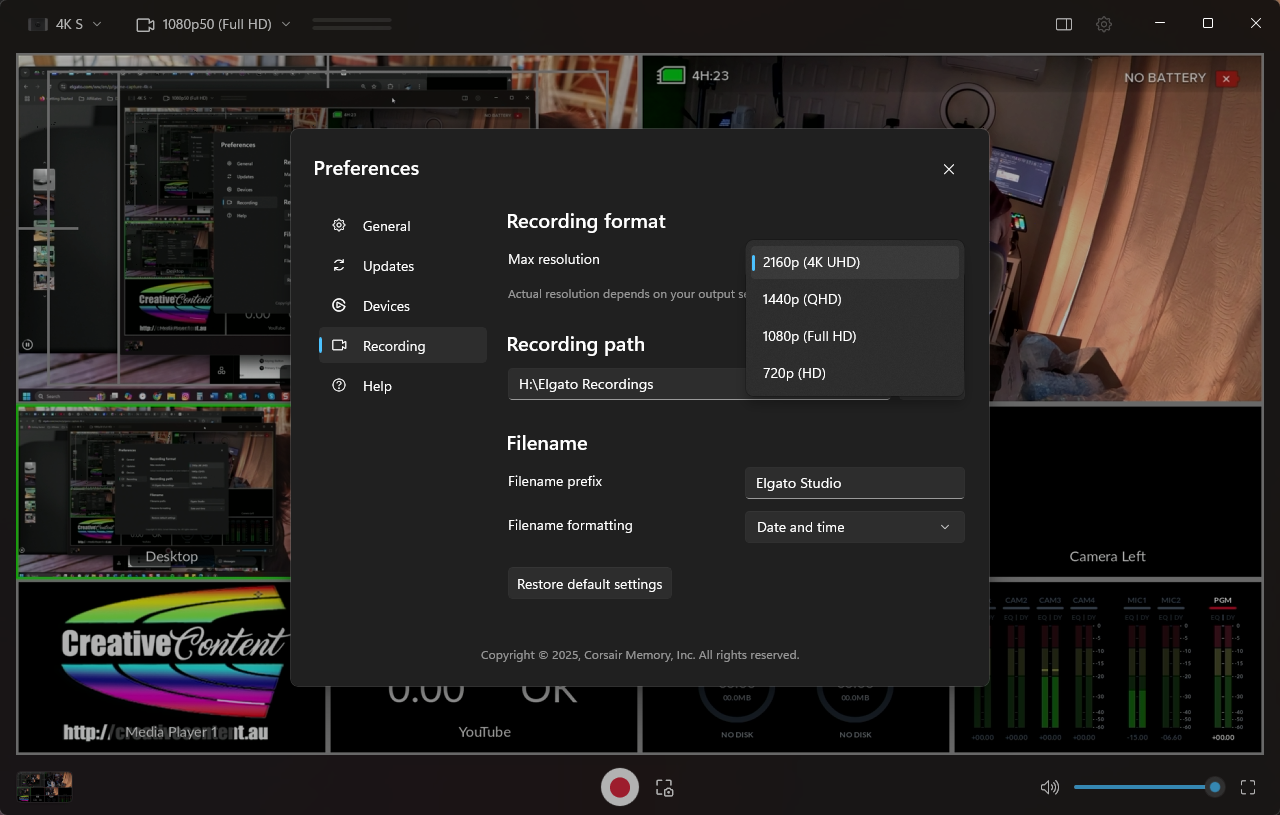Click Restore default settings button
This screenshot has width=1280, height=815.
(590, 584)
